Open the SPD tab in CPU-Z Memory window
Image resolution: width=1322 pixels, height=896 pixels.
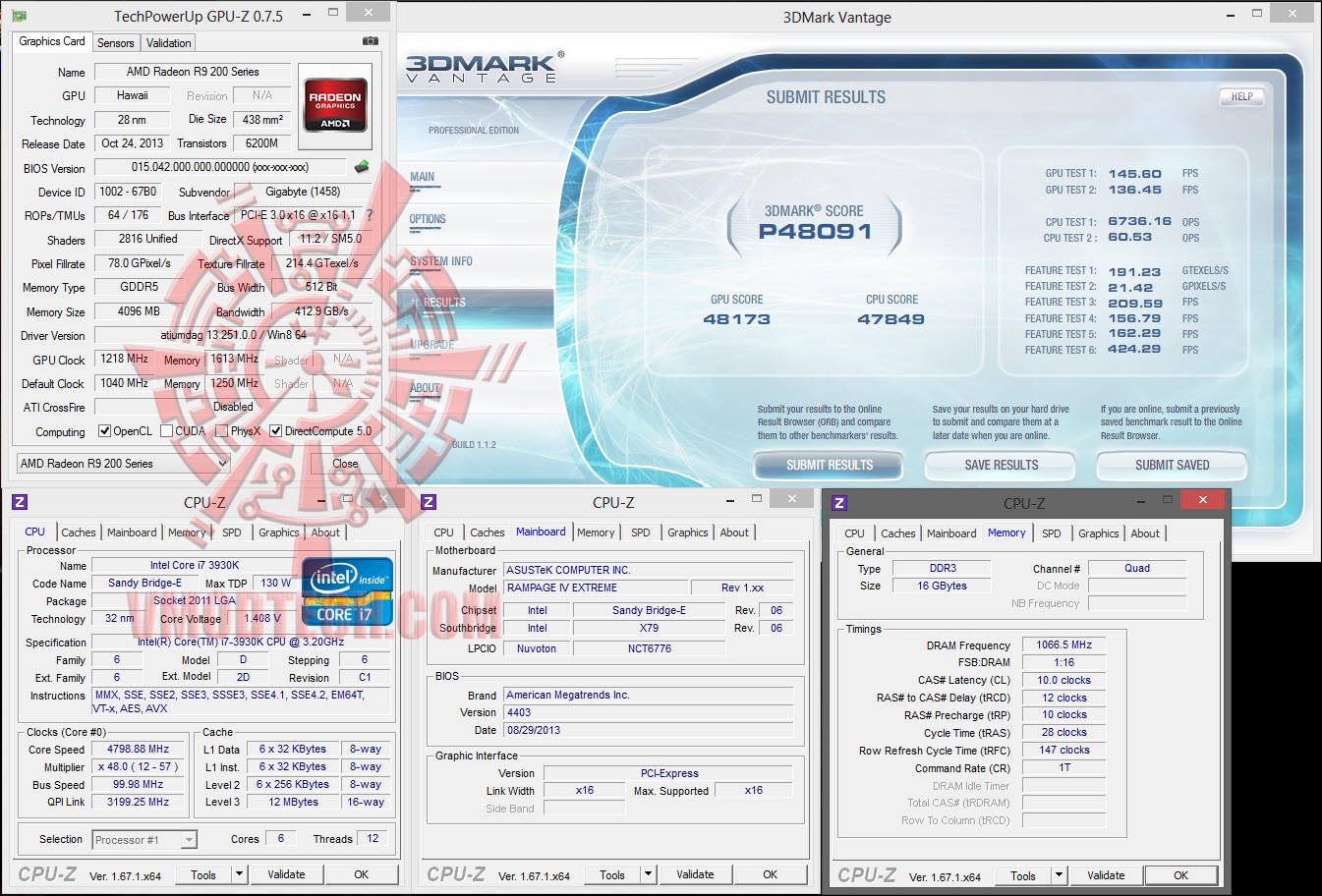click(1051, 533)
